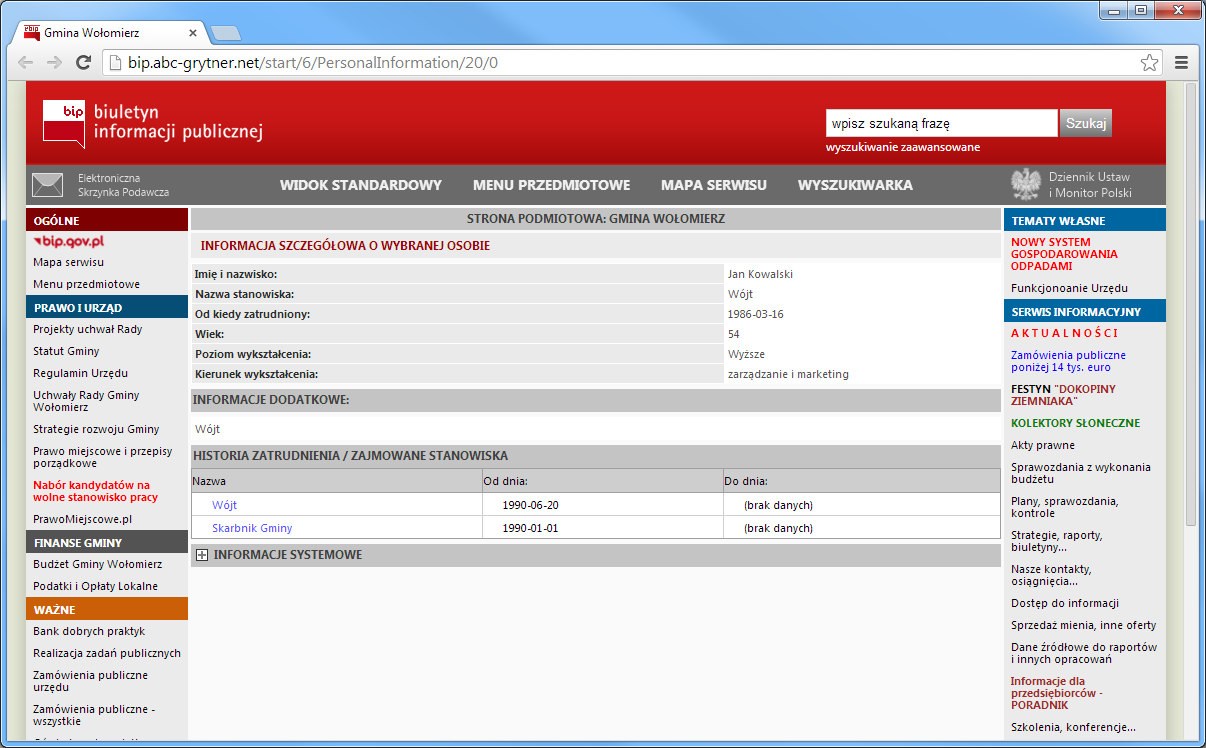The height and width of the screenshot is (748, 1206).
Task: Open PrawoMiejscowe.pl link
Action: click(82, 519)
